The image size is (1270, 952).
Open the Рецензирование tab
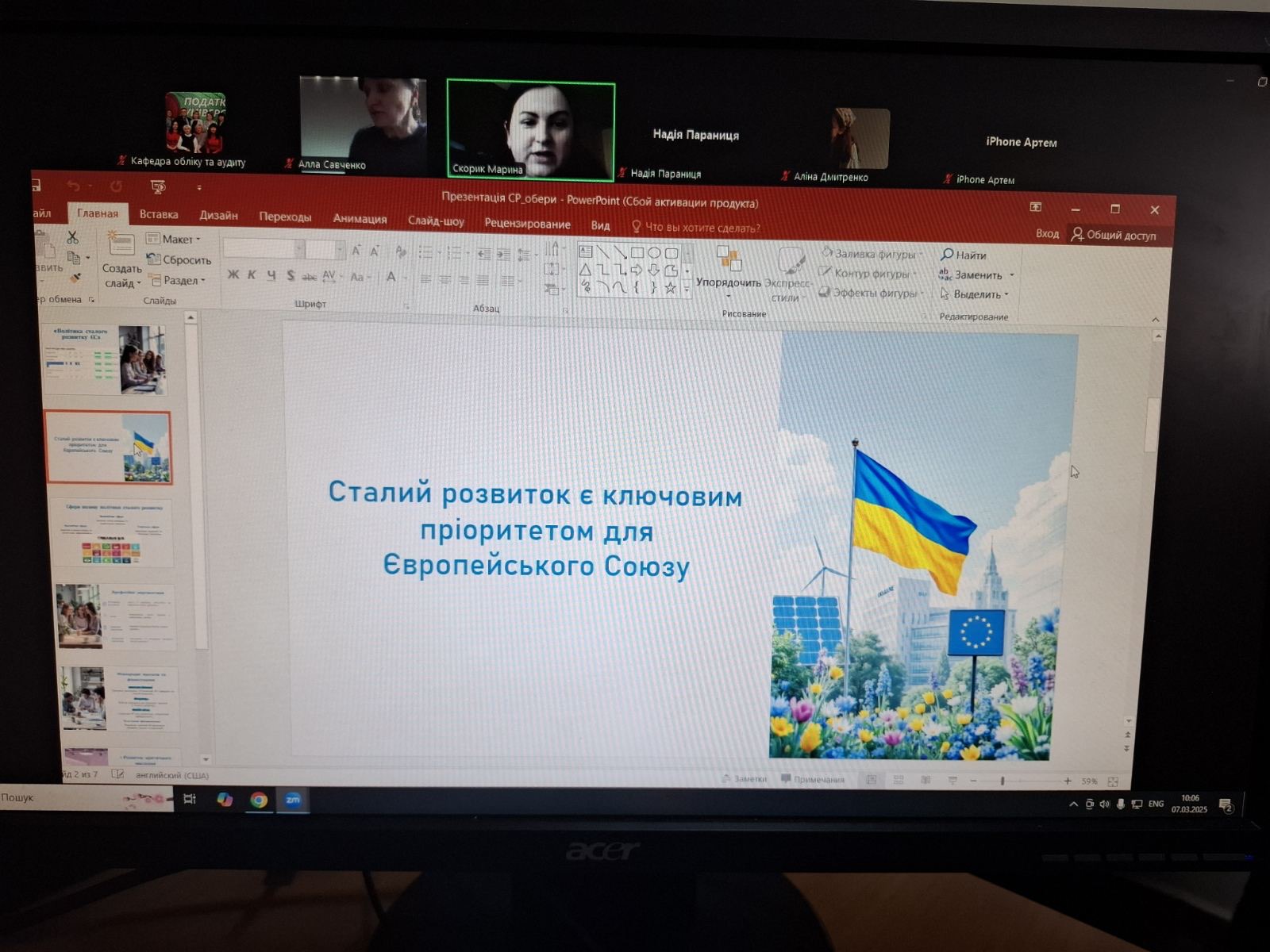coord(527,224)
